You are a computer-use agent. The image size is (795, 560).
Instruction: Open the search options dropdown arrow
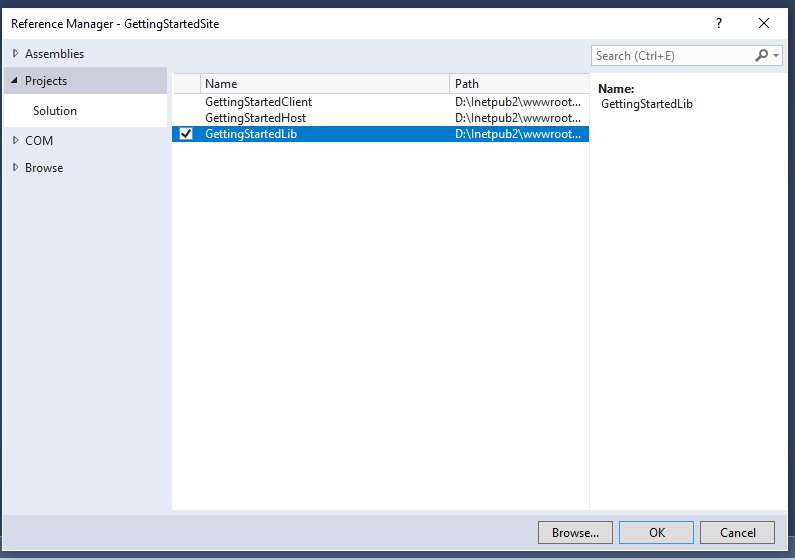coord(776,56)
